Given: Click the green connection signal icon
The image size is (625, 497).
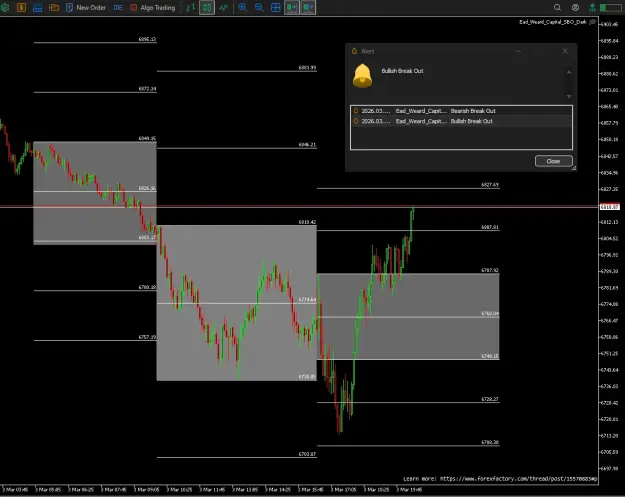Looking at the screenshot, I should point(592,7).
